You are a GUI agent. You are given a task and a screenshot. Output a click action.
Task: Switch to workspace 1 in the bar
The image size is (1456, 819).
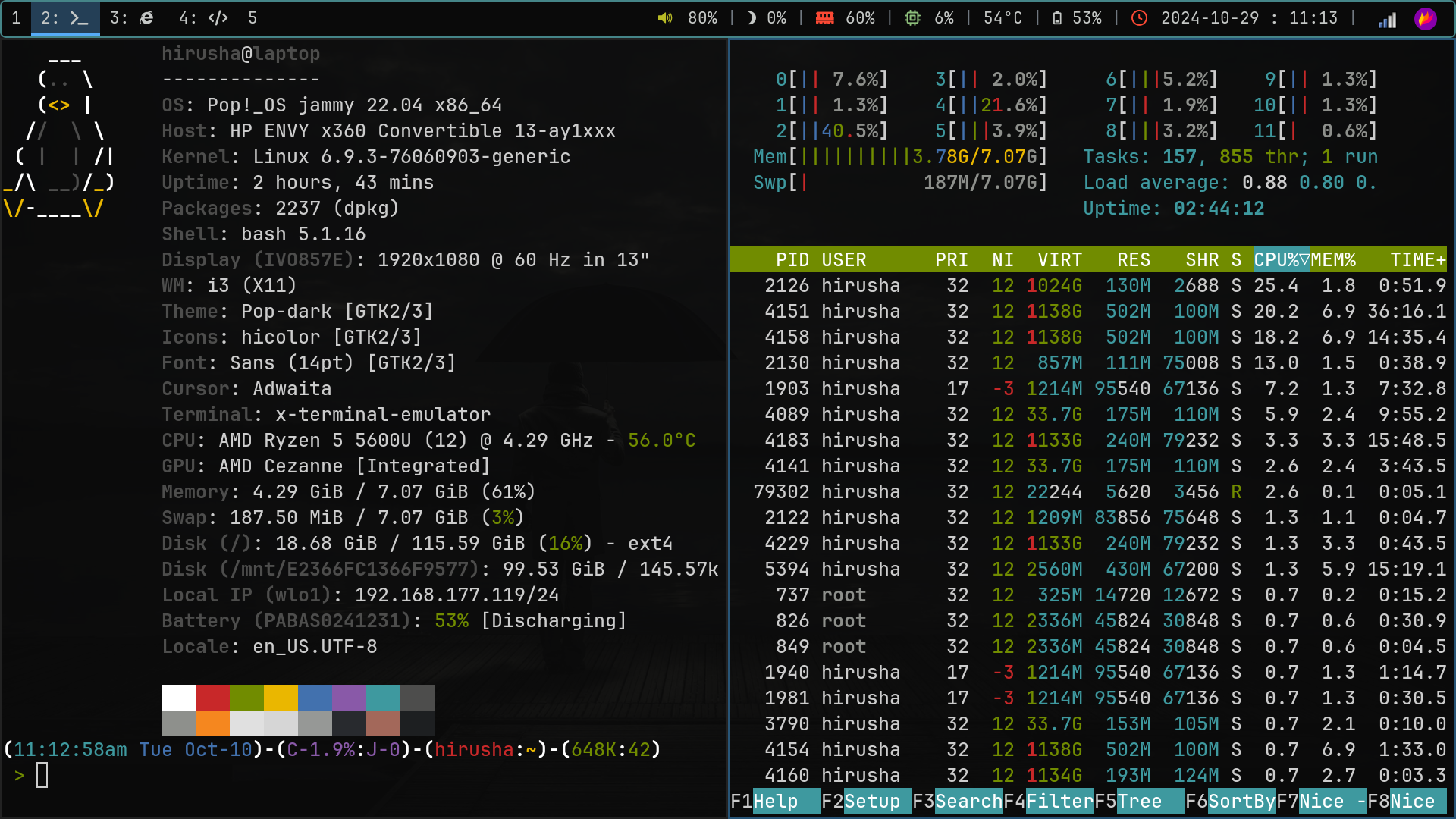pos(16,18)
